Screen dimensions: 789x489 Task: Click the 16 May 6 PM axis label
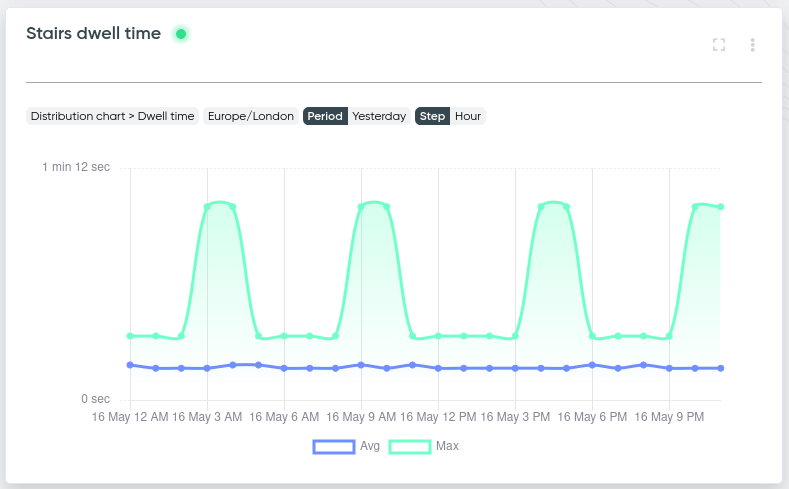point(592,417)
